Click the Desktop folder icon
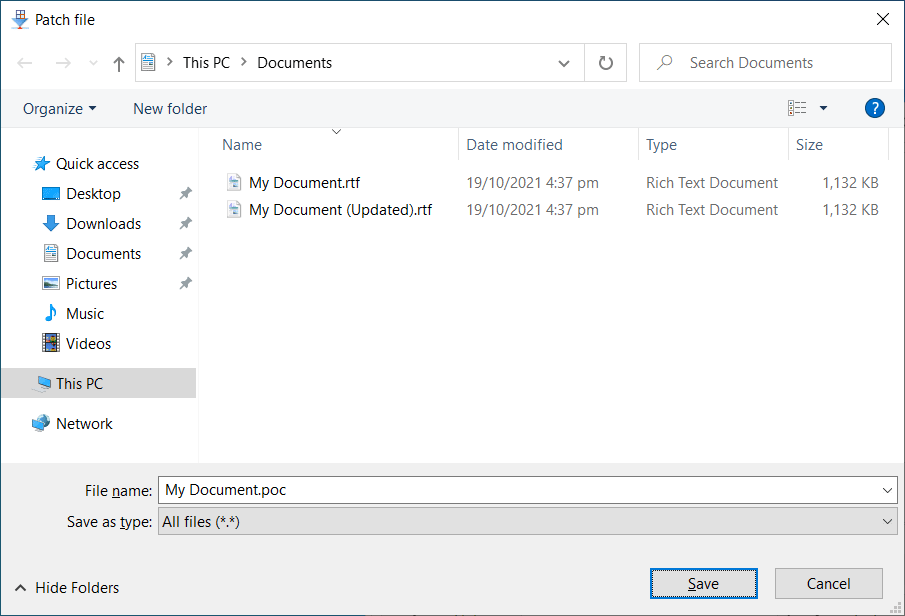This screenshot has height=616, width=905. coord(51,193)
